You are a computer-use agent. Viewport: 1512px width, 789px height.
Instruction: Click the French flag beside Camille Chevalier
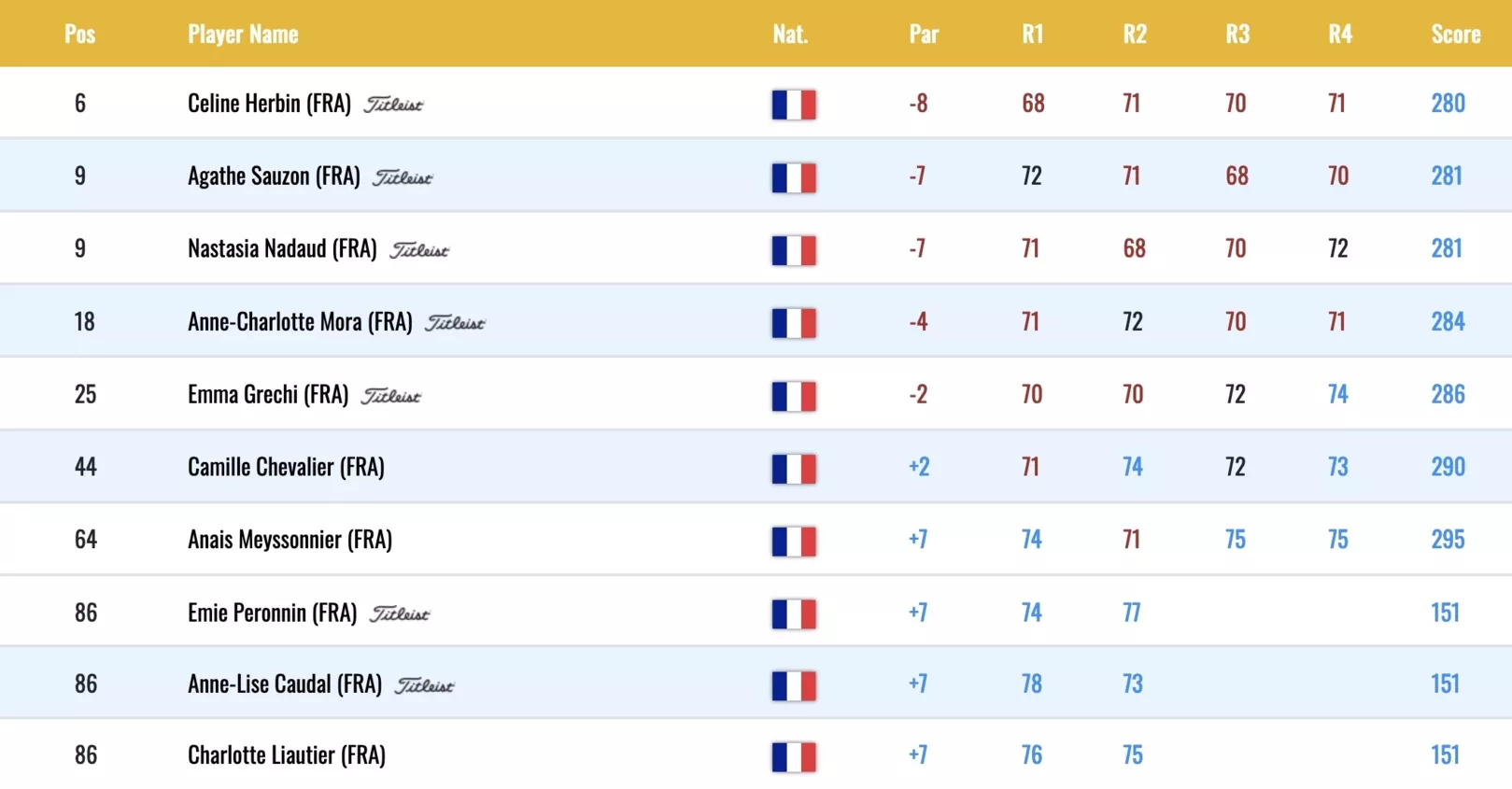coord(794,469)
